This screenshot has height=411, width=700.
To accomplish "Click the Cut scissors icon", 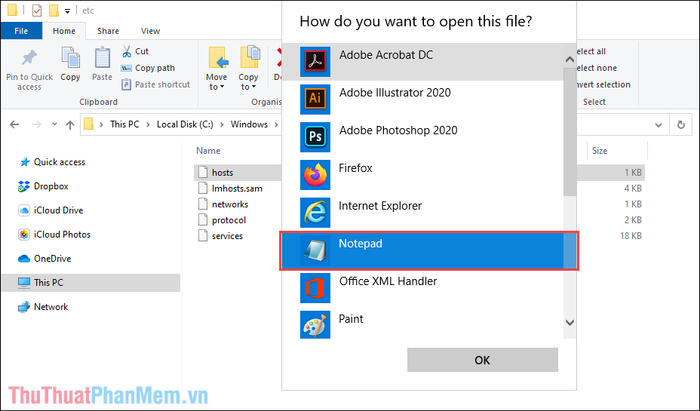I will 127,51.
